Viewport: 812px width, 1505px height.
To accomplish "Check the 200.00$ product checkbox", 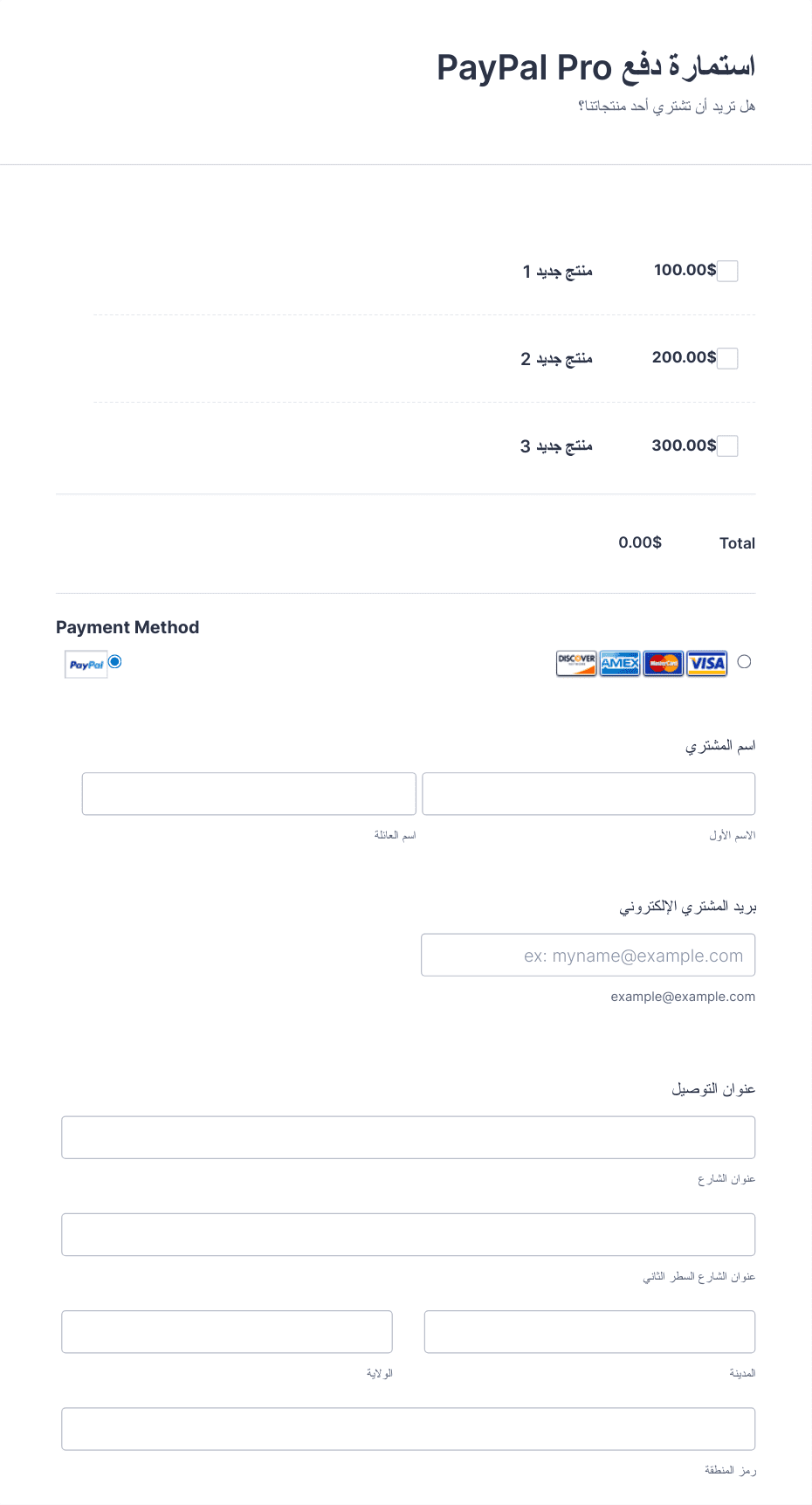I will pos(727,358).
